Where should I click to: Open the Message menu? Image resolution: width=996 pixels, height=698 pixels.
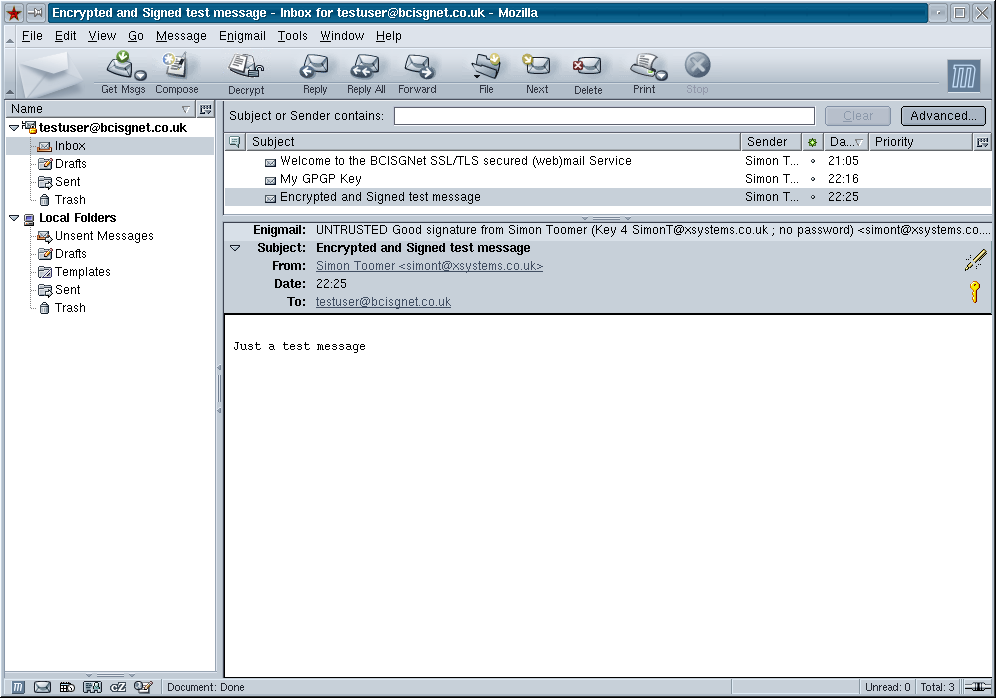pos(181,36)
